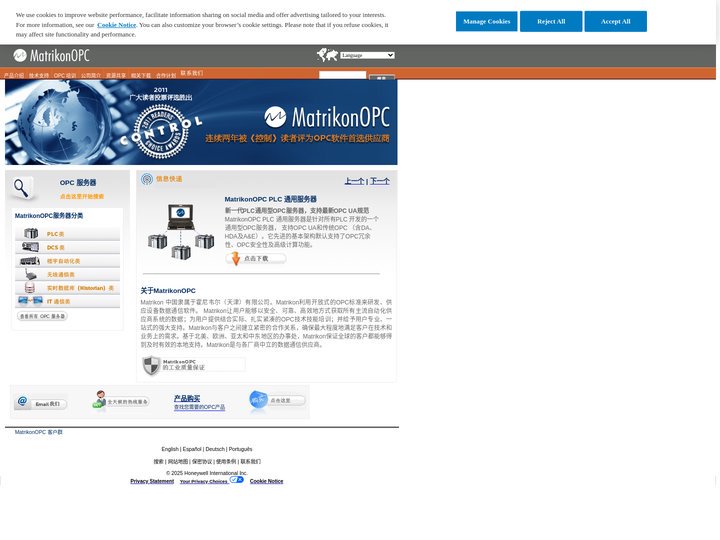Click the search input field in orange bar
The height and width of the screenshot is (540, 720).
click(343, 75)
